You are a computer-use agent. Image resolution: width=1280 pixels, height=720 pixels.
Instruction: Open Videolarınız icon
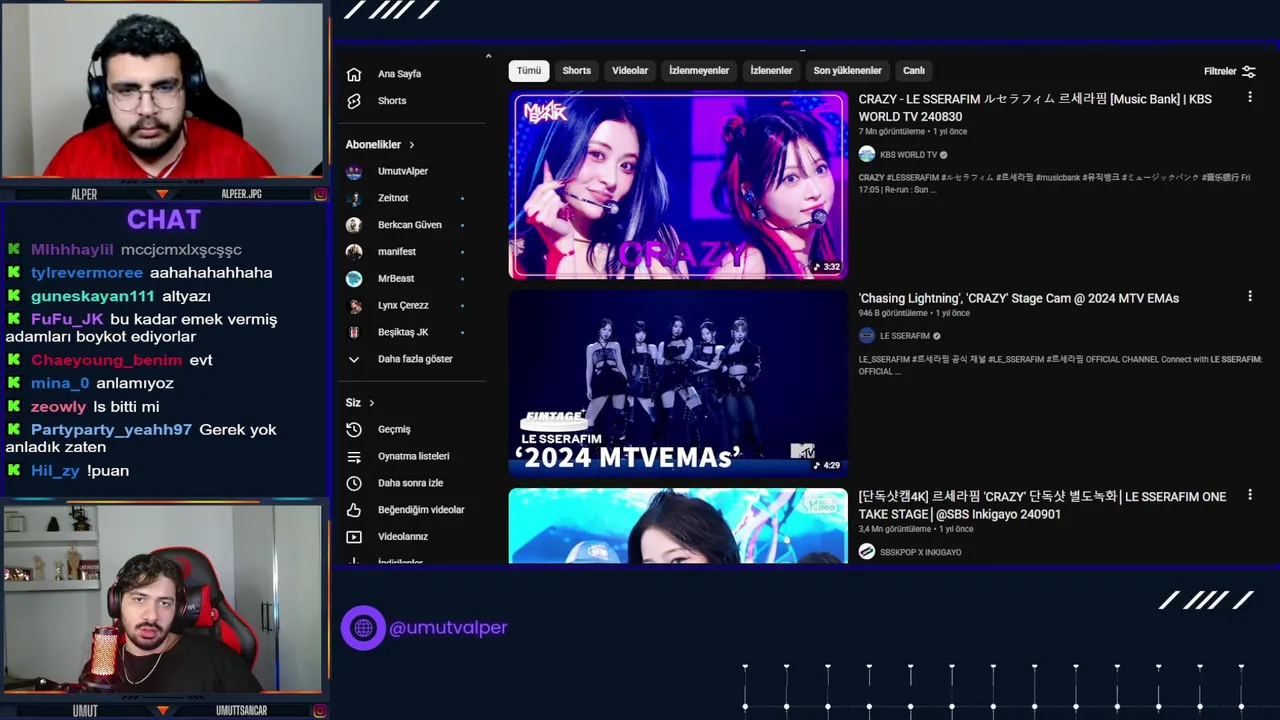pyautogui.click(x=354, y=537)
